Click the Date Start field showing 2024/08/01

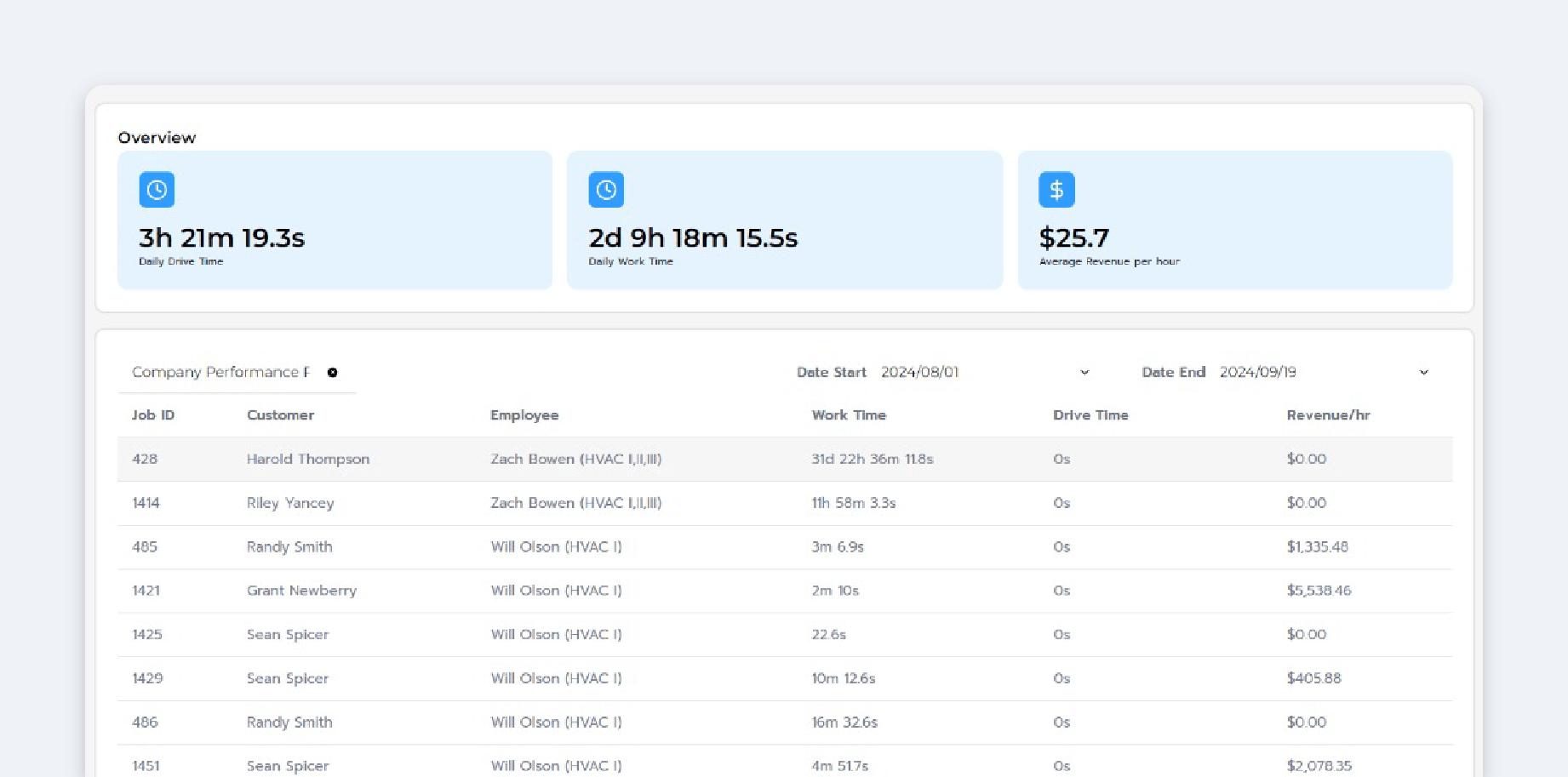(x=919, y=373)
